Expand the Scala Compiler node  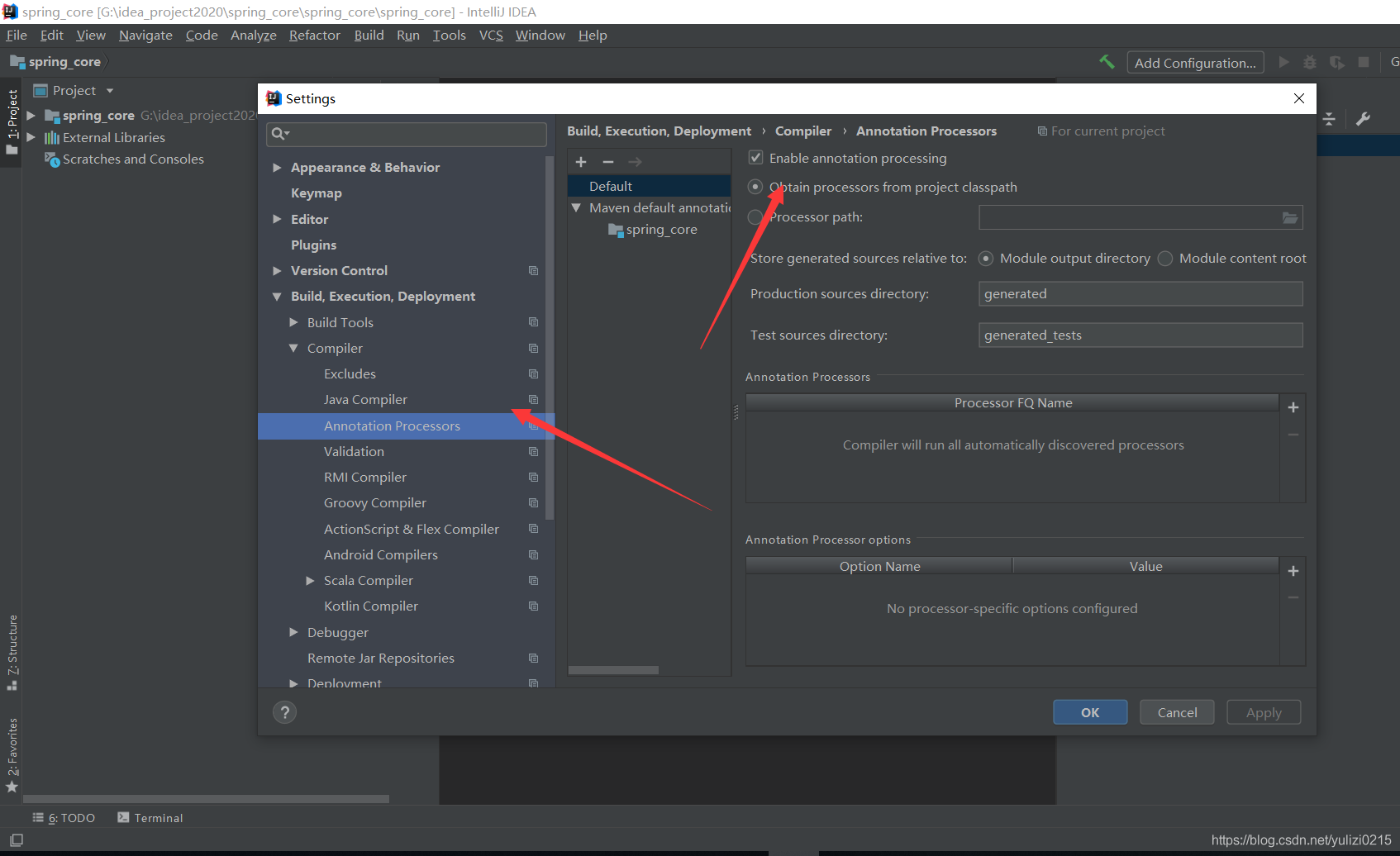pyautogui.click(x=311, y=581)
